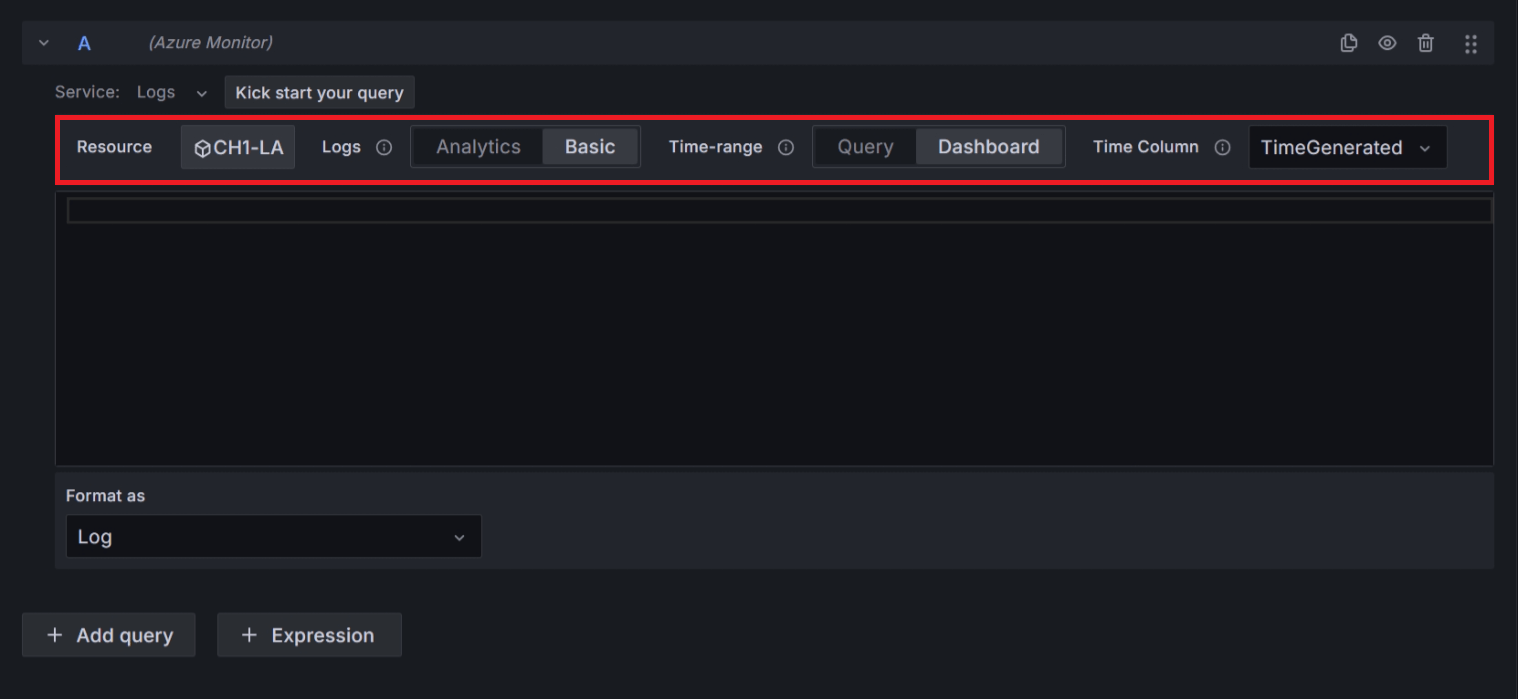Show info tooltip icon next to Logs
The height and width of the screenshot is (699, 1518).
click(384, 147)
